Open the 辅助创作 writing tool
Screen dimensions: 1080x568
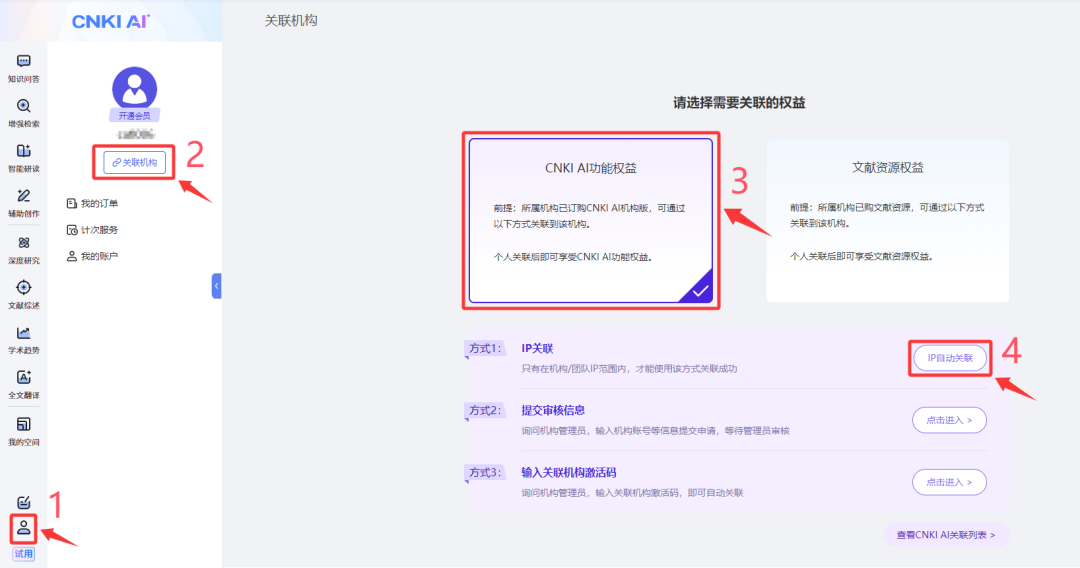pyautogui.click(x=23, y=202)
